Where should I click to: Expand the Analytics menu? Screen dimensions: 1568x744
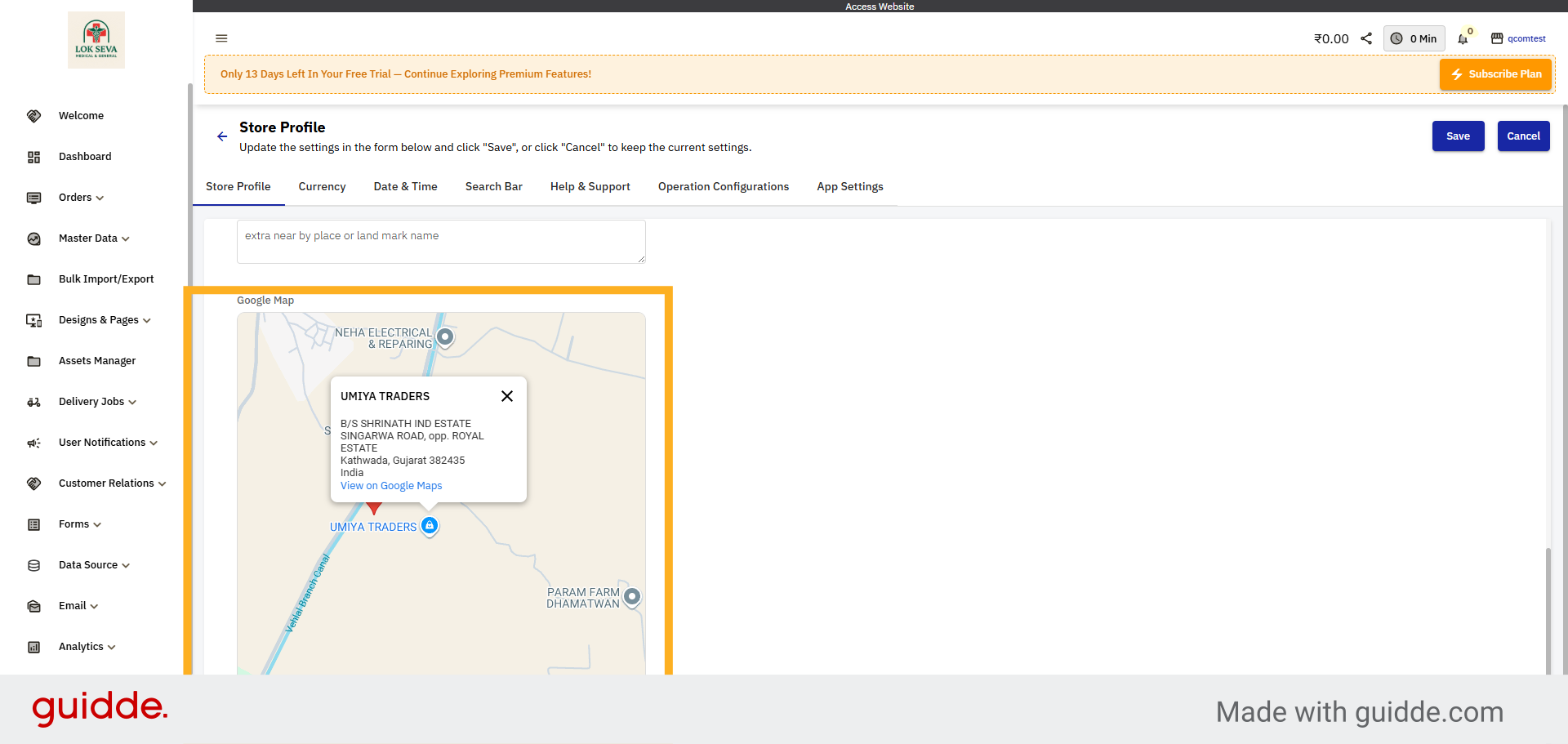click(x=112, y=647)
